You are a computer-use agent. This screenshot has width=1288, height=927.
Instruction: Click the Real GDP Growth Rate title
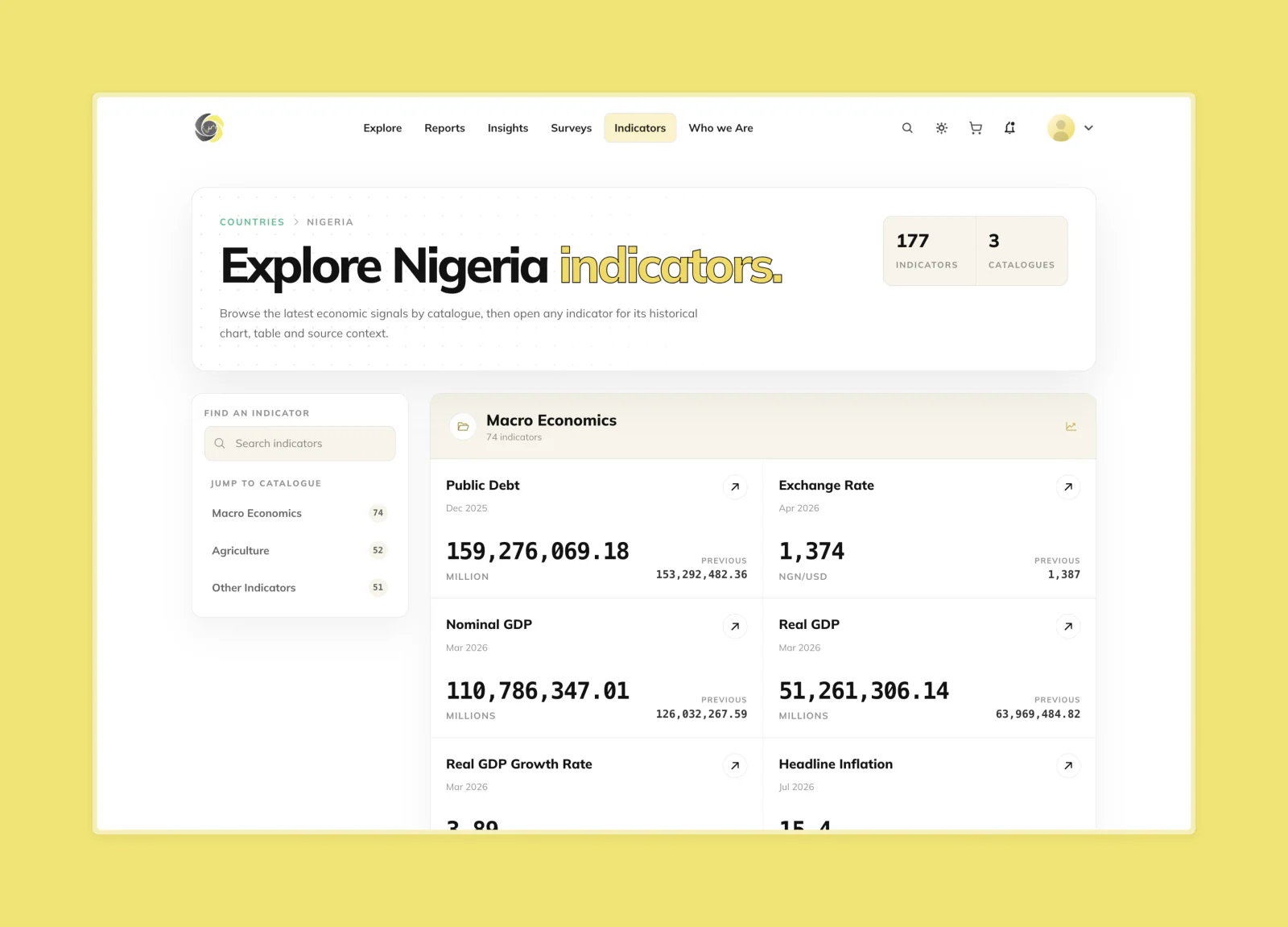pos(519,764)
